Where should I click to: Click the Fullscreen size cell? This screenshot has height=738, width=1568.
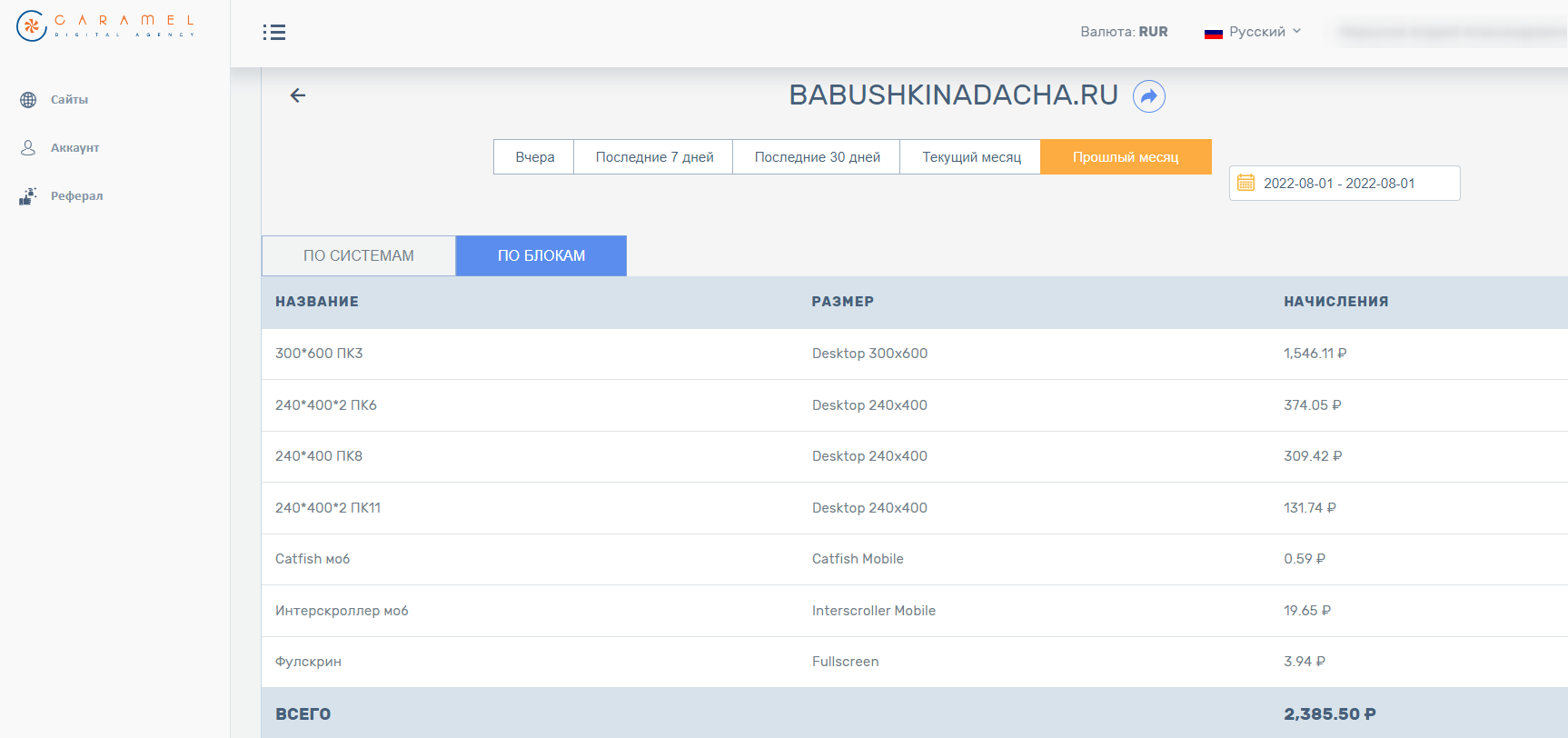(846, 662)
